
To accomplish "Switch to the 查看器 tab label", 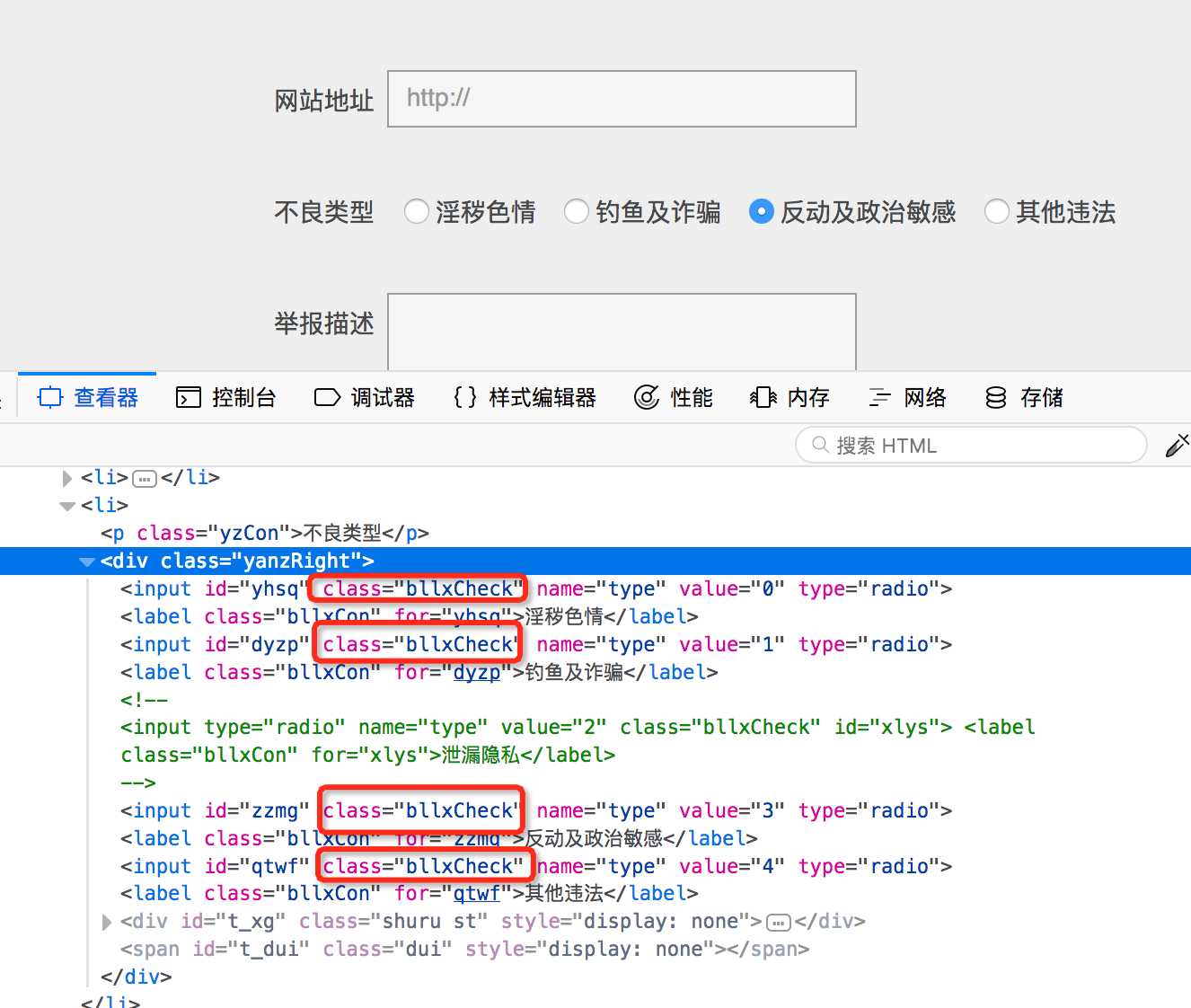I will [106, 397].
